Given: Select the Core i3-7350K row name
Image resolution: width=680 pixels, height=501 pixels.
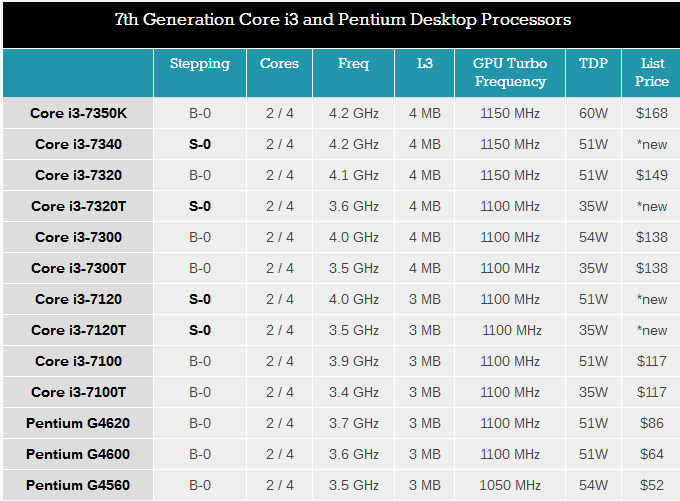Looking at the screenshot, I should pos(78,113).
